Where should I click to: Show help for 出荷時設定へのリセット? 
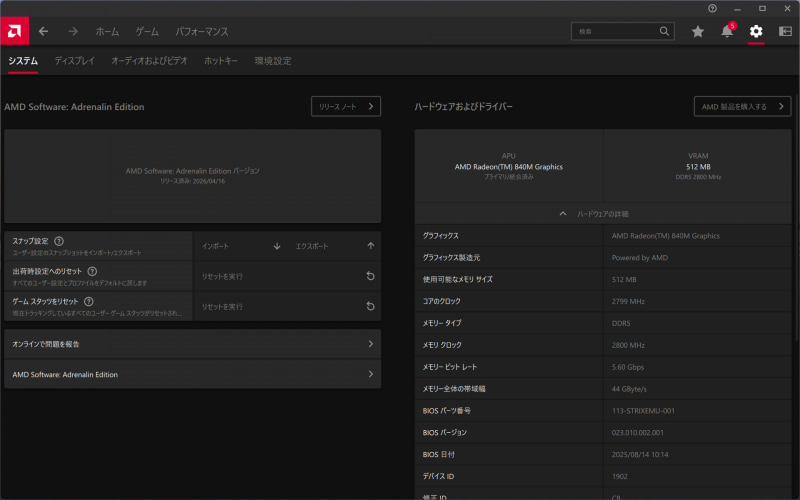pos(92,271)
